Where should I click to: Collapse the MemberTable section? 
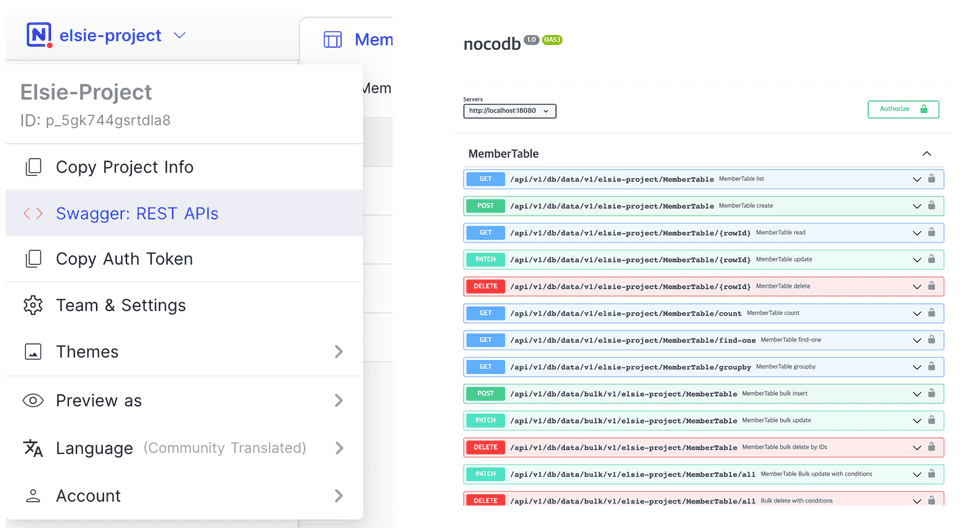click(926, 154)
